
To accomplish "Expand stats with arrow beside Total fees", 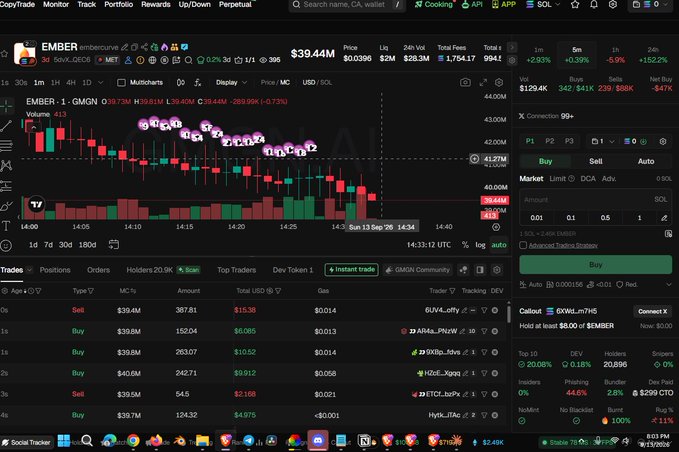I will point(511,47).
